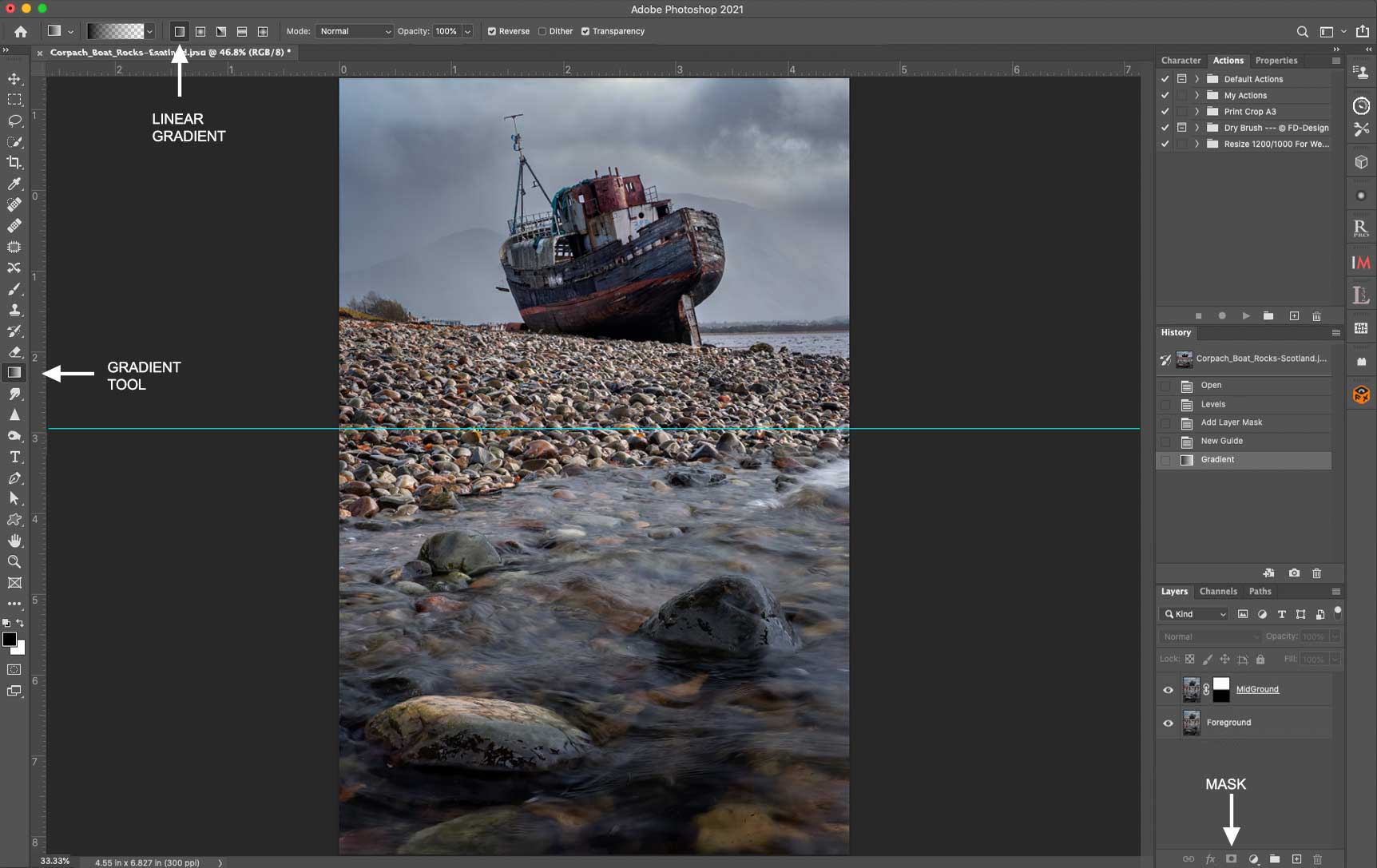Click the Linear Gradient style icon
1377x868 pixels.
click(x=180, y=31)
